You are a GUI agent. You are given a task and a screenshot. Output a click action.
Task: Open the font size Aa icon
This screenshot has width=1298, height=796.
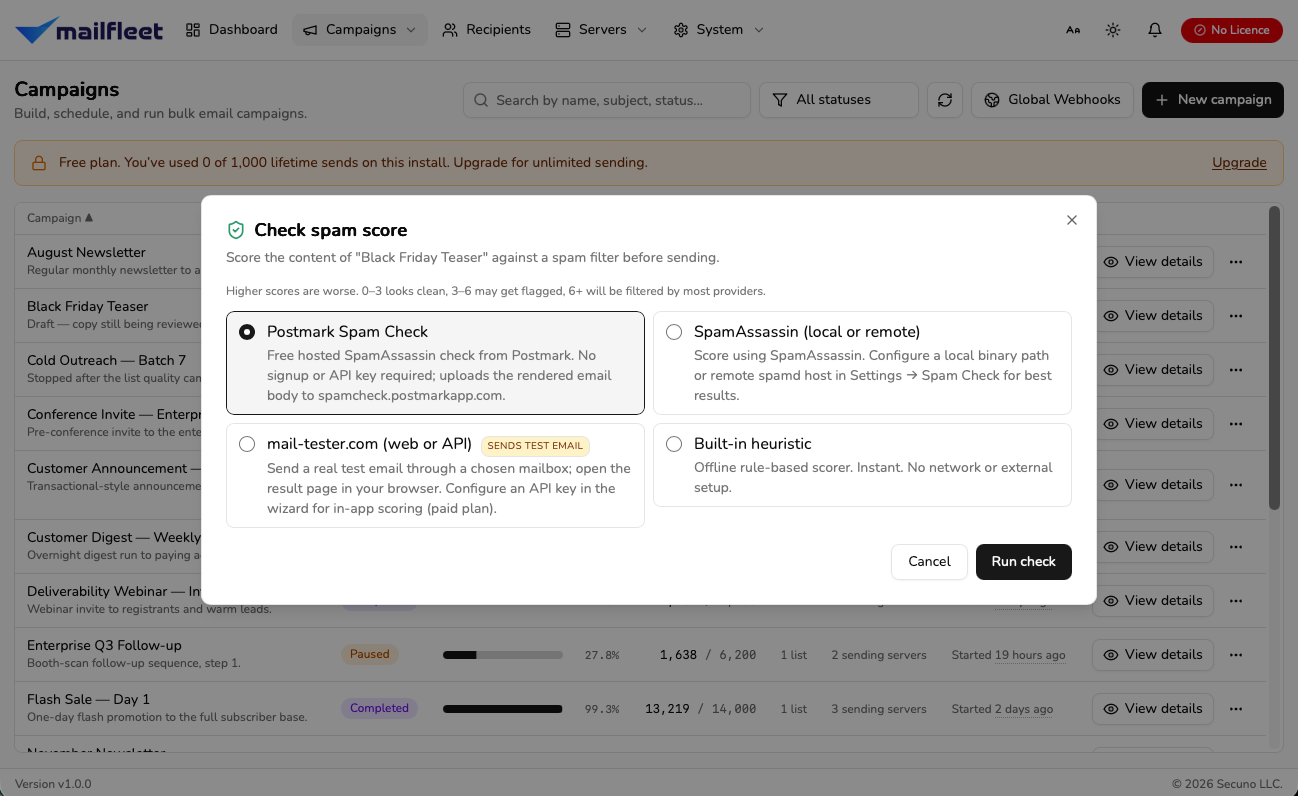tap(1073, 30)
